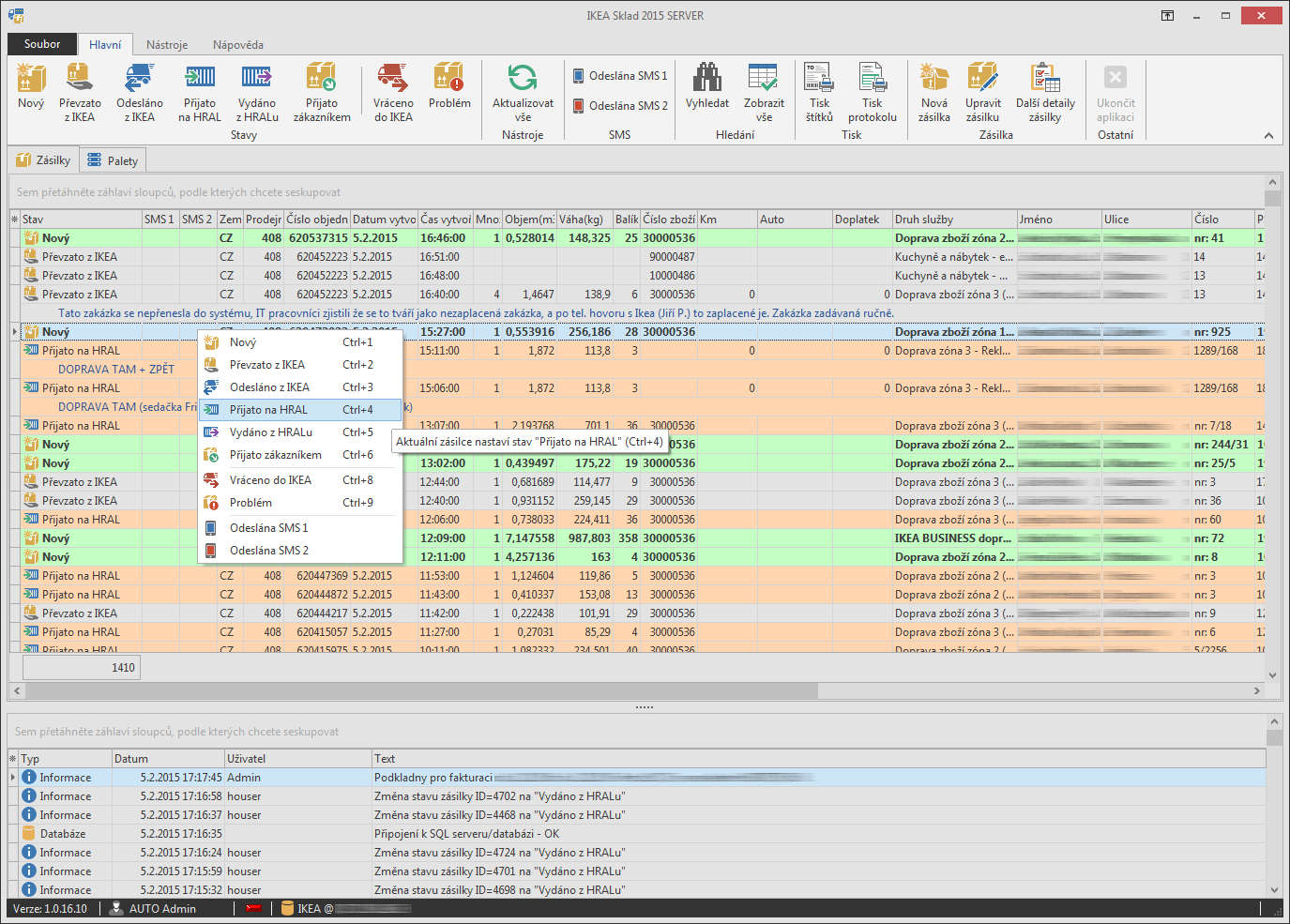Click the 1410 summary count field
The width and height of the screenshot is (1290, 924).
point(81,667)
